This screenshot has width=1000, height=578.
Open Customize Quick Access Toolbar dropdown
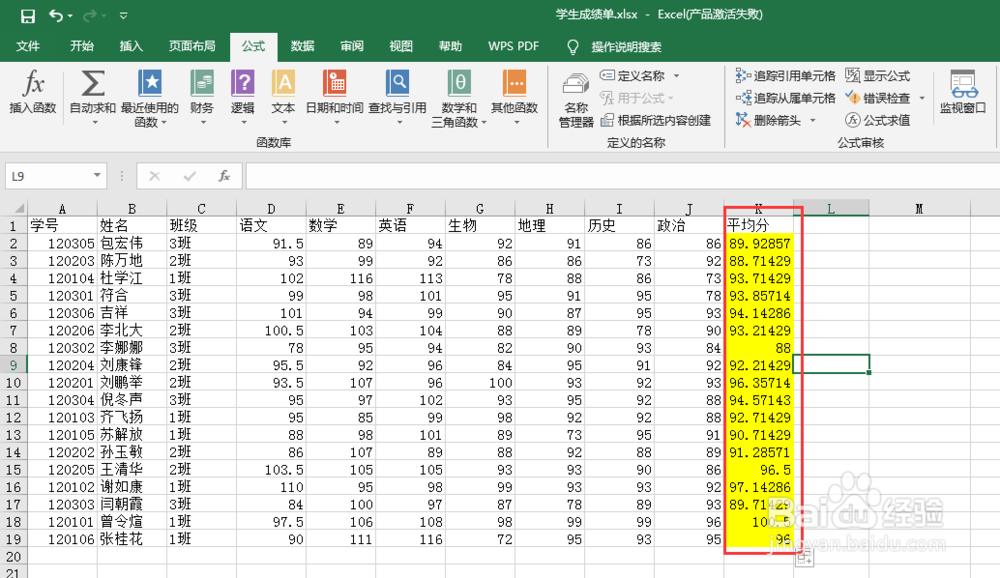coord(124,15)
